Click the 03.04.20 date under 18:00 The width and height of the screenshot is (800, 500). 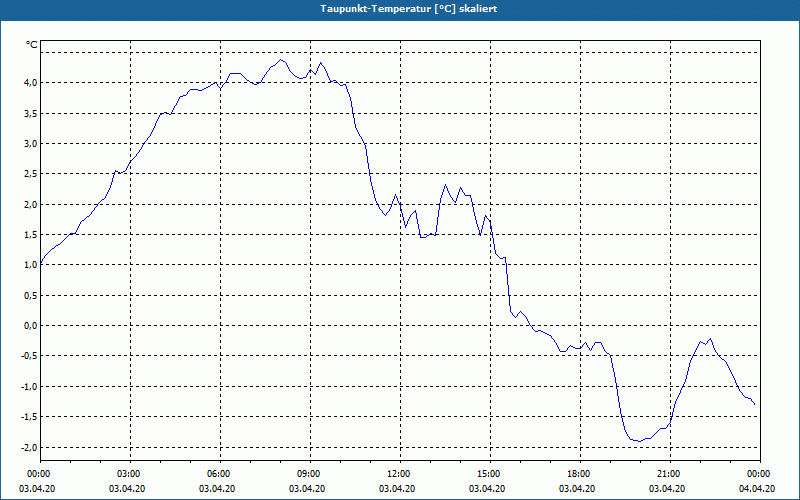coord(577,489)
